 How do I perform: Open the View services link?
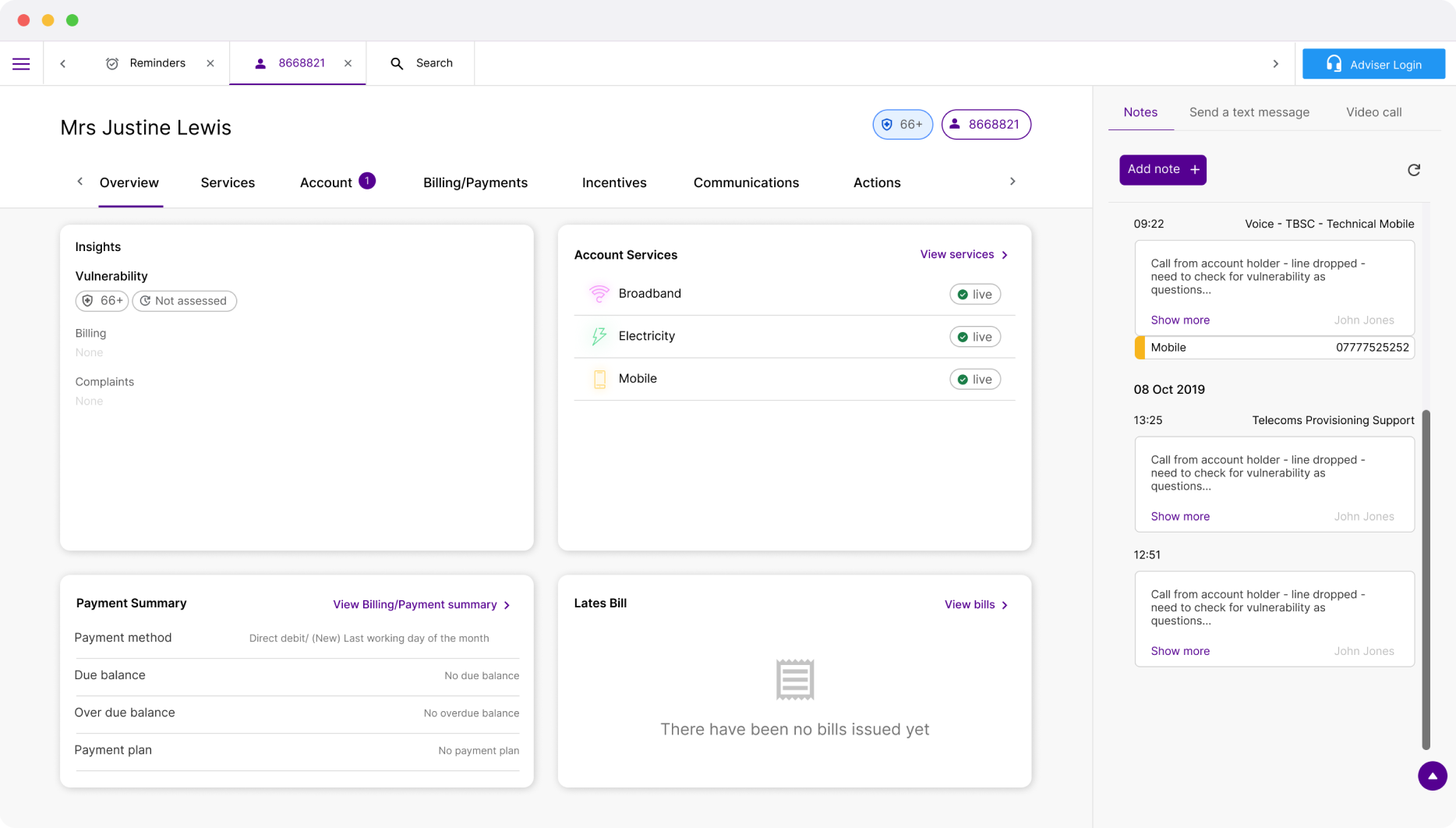pyautogui.click(x=964, y=255)
